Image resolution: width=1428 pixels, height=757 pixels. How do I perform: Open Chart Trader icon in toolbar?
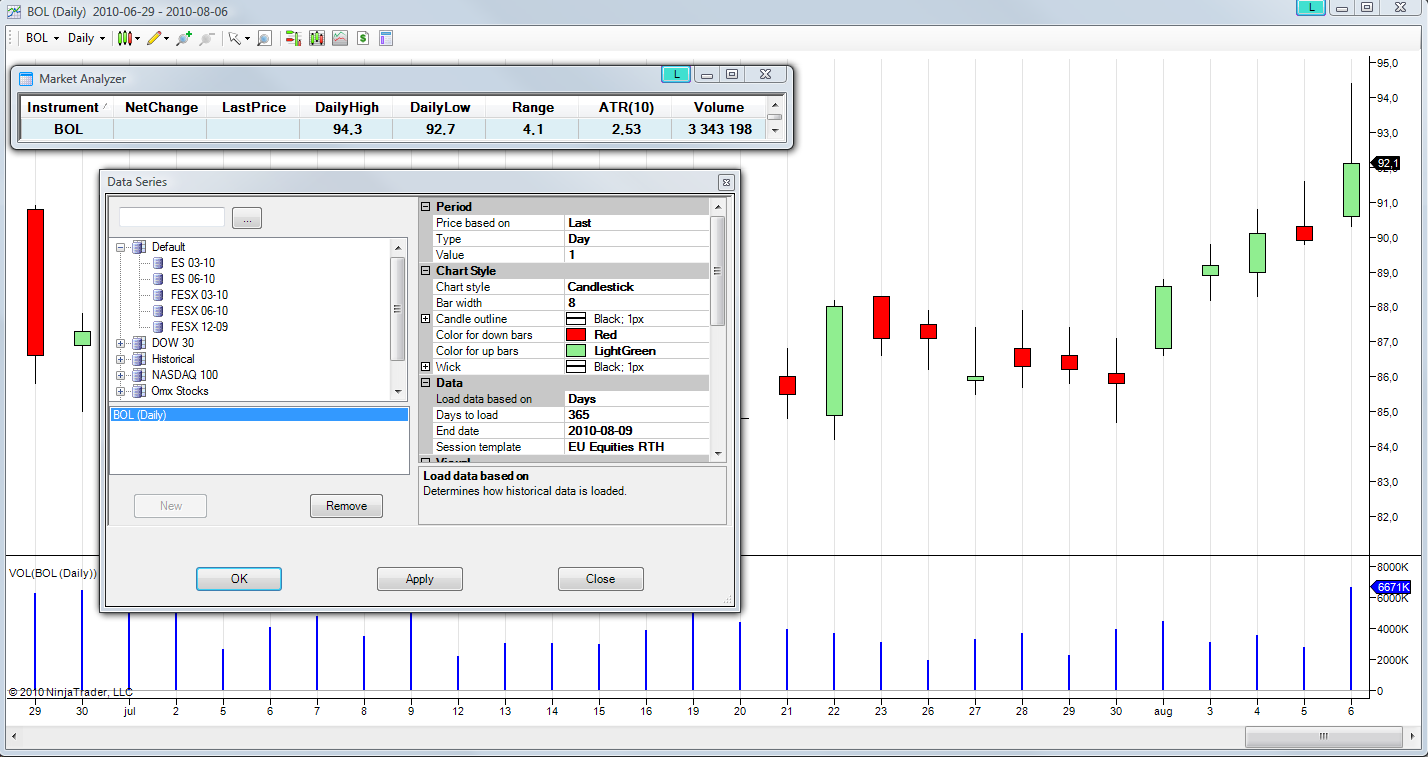tap(294, 38)
